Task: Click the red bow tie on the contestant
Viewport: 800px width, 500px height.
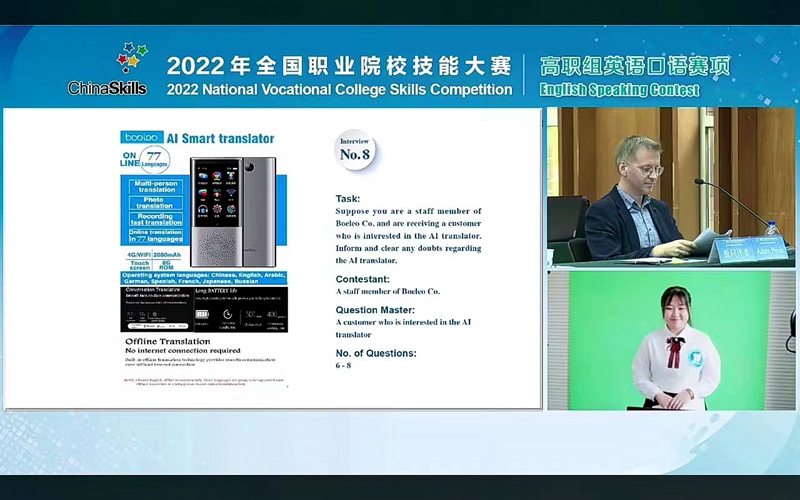Action: 674,351
